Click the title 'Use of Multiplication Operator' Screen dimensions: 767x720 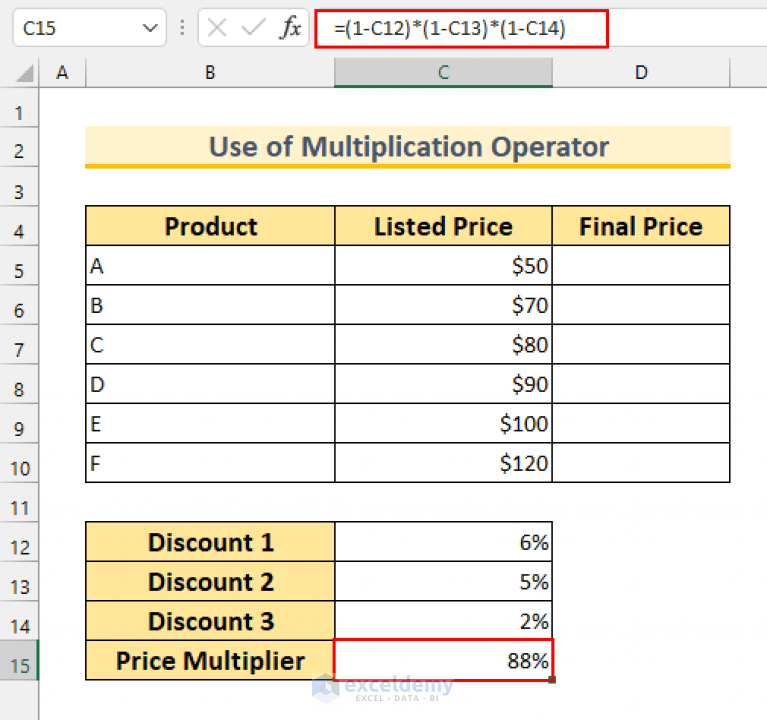pyautogui.click(x=408, y=147)
